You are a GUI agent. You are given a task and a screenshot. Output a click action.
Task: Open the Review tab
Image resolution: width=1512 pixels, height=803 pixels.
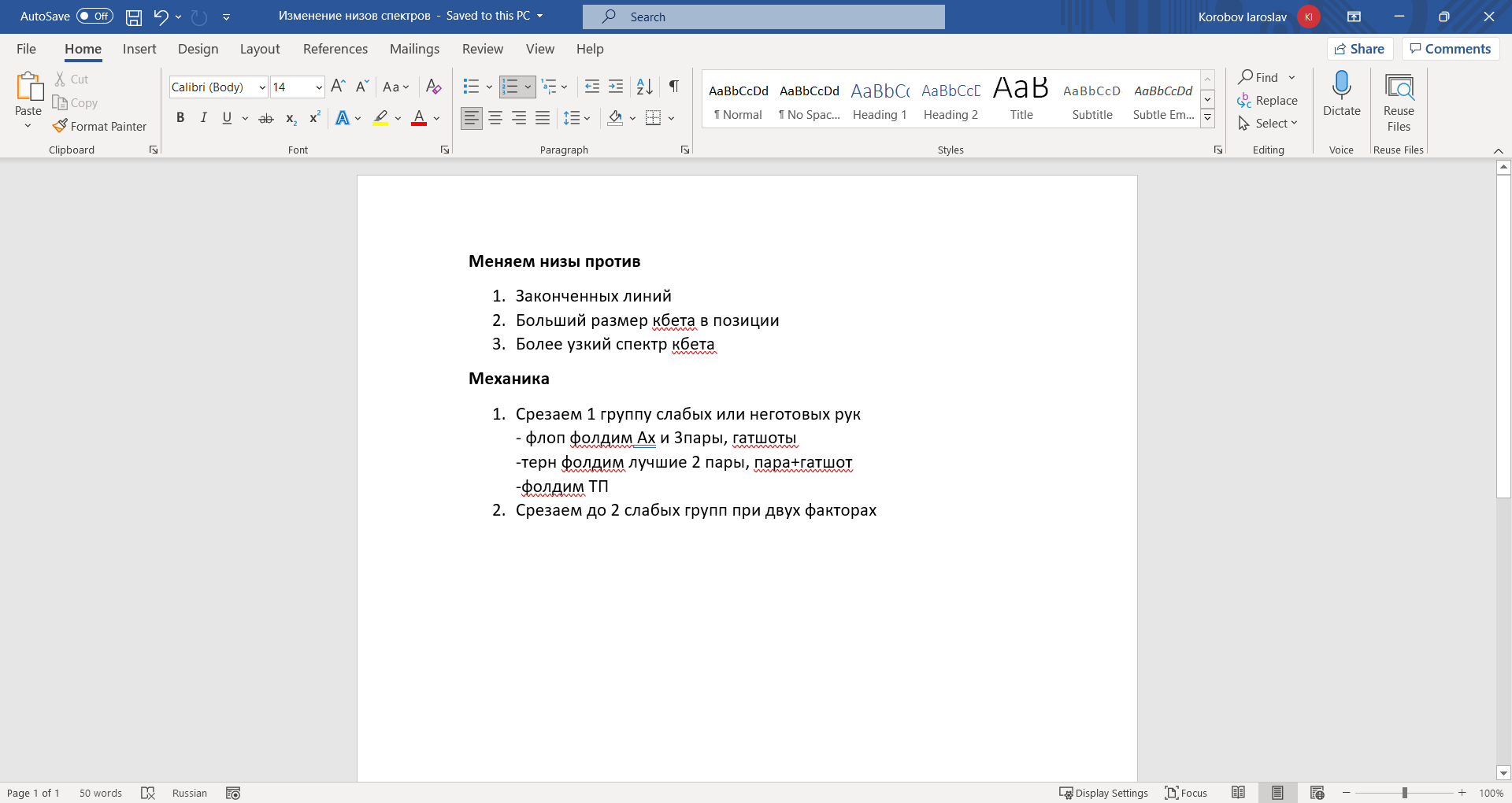[483, 49]
